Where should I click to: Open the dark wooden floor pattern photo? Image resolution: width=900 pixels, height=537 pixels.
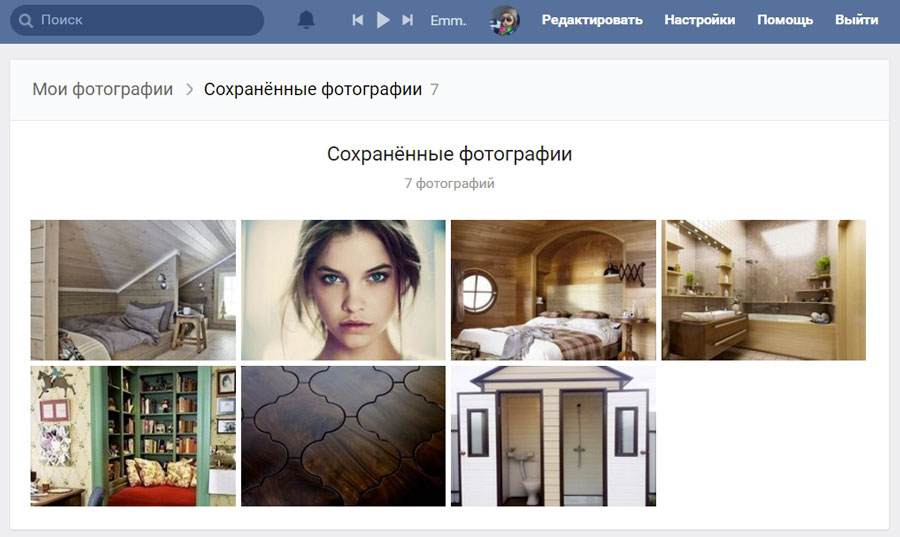click(x=343, y=436)
